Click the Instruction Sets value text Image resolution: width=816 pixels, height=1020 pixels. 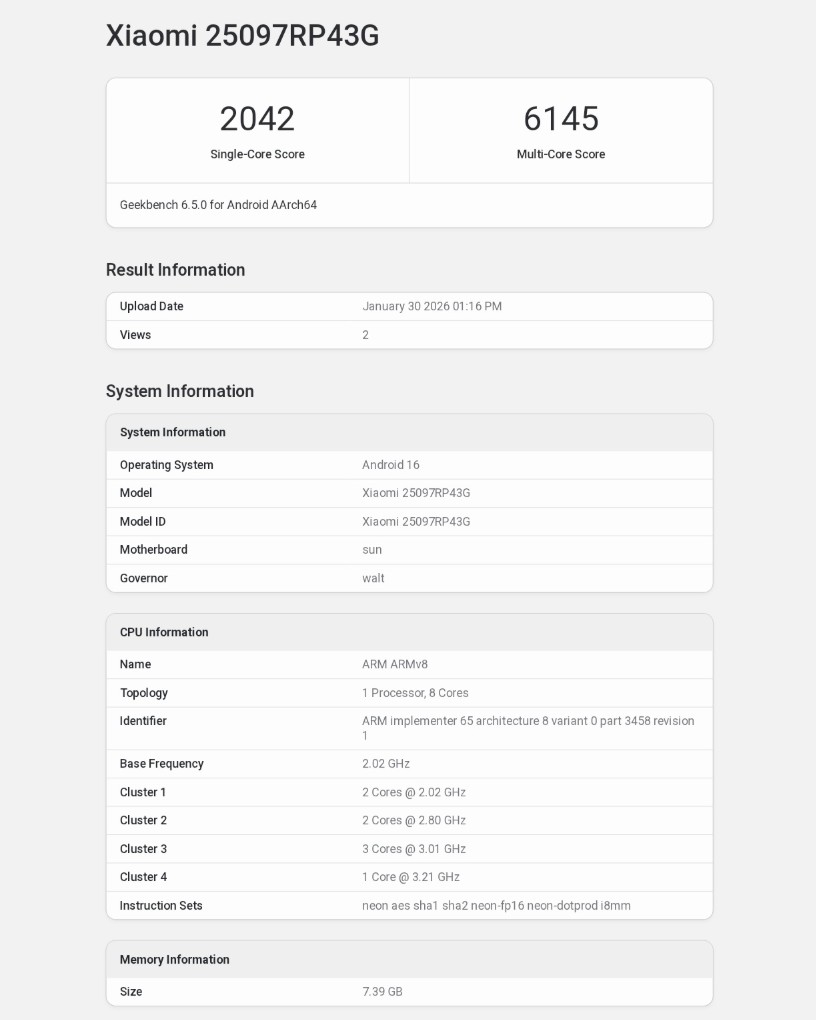[x=496, y=906]
